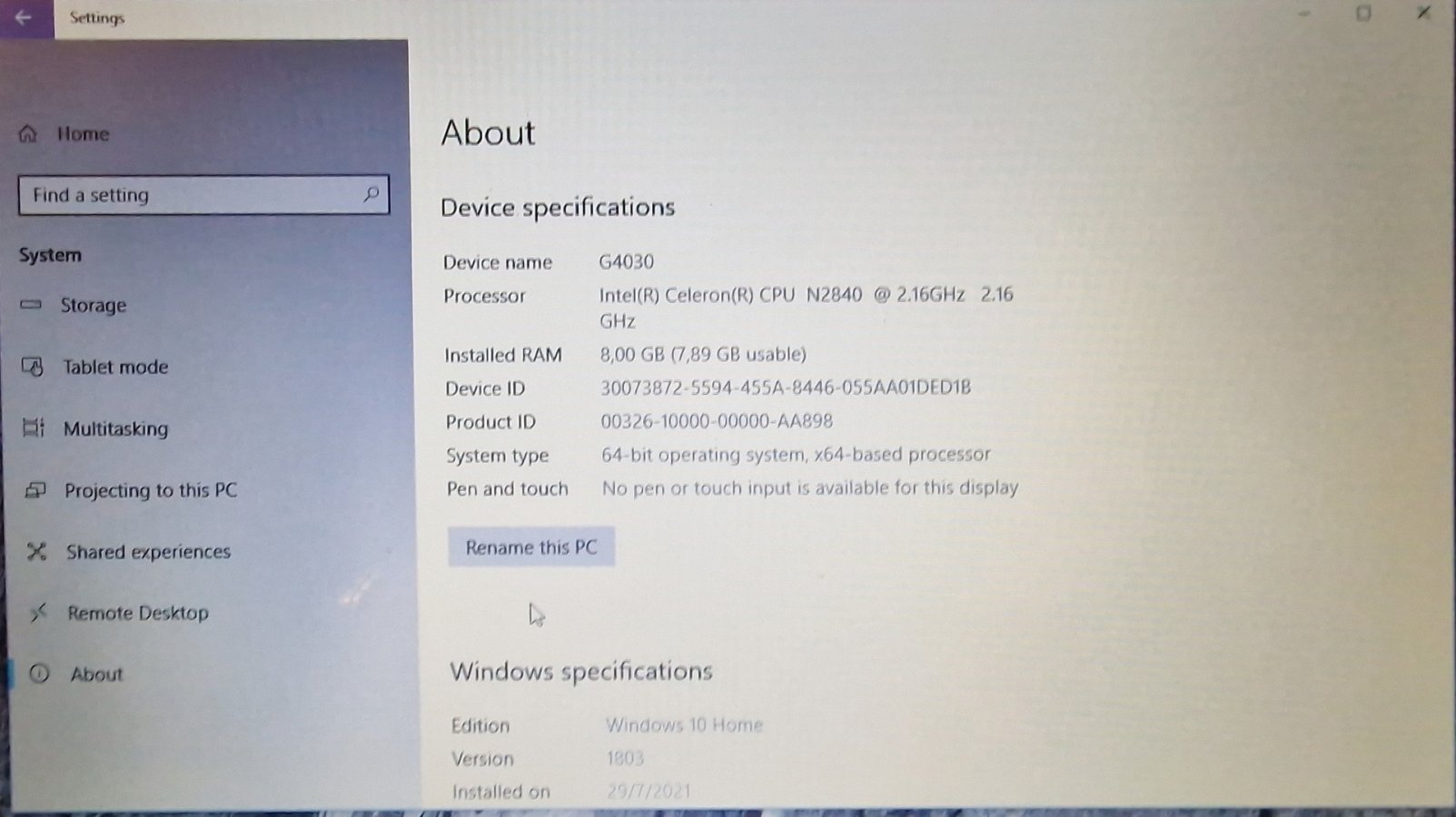The image size is (1456, 817).
Task: Select Shared experiences
Action: 148,552
